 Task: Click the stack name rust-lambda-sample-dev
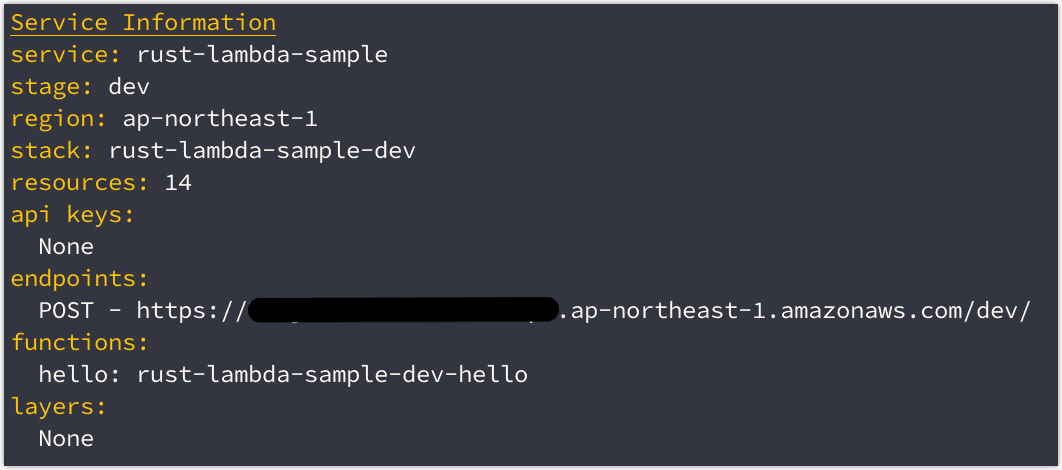262,150
